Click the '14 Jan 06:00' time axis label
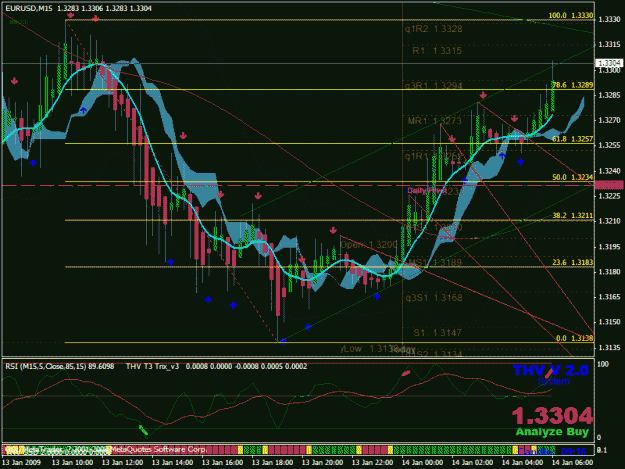This screenshot has height=469, width=625. [x=572, y=463]
